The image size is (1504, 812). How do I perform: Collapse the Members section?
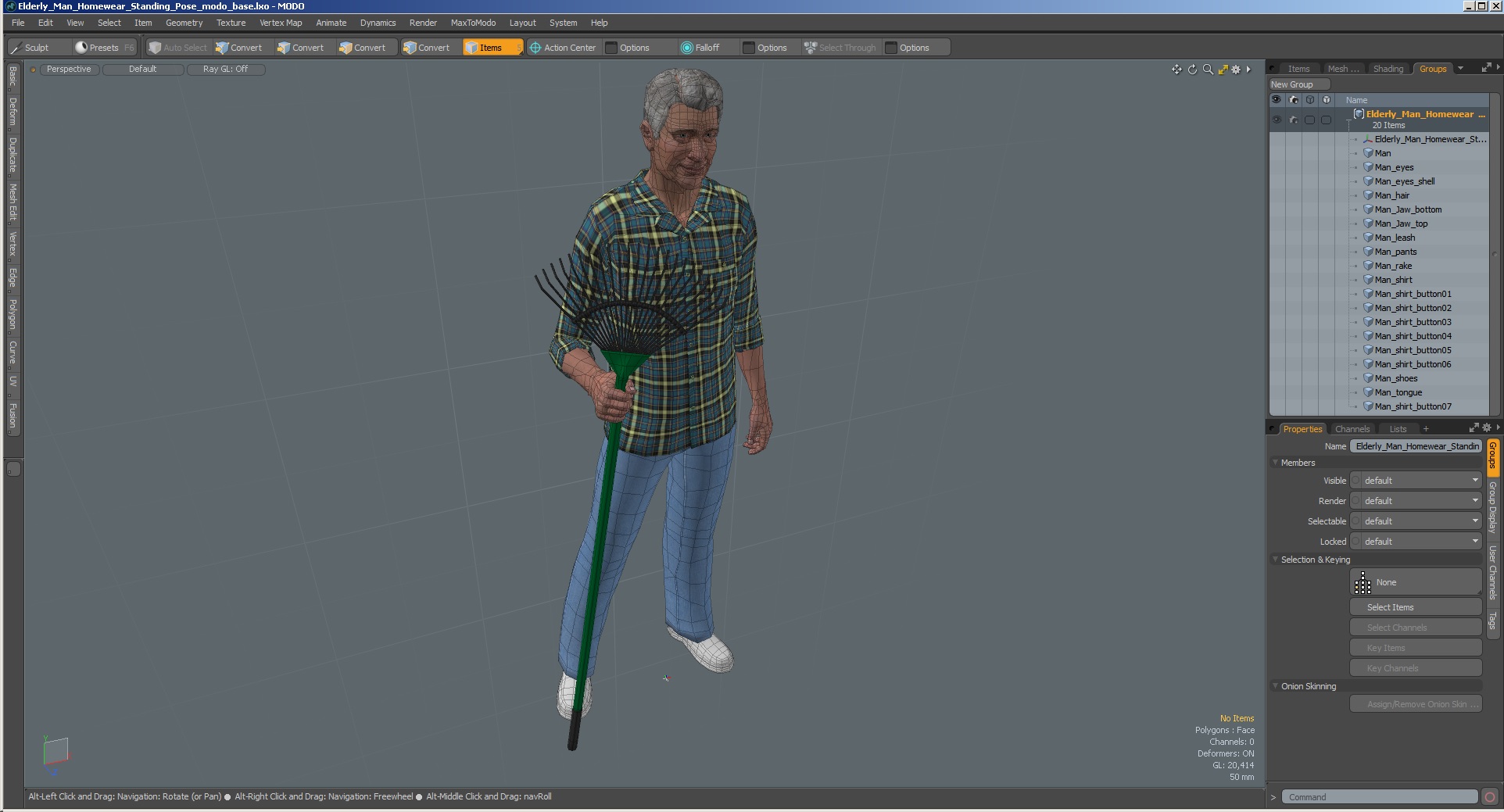(1275, 463)
